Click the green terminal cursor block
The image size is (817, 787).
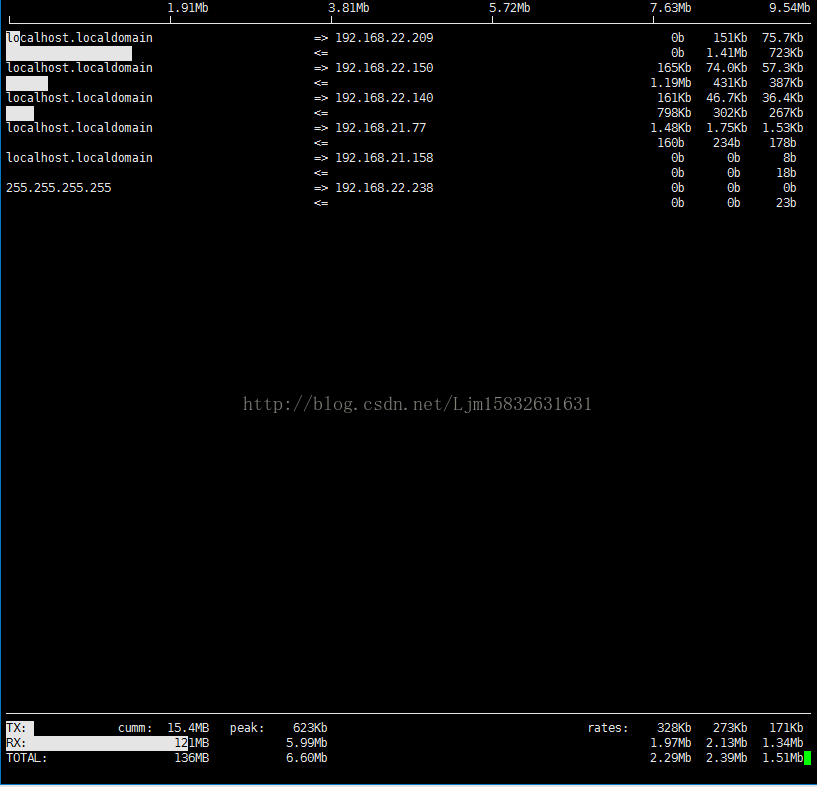808,758
